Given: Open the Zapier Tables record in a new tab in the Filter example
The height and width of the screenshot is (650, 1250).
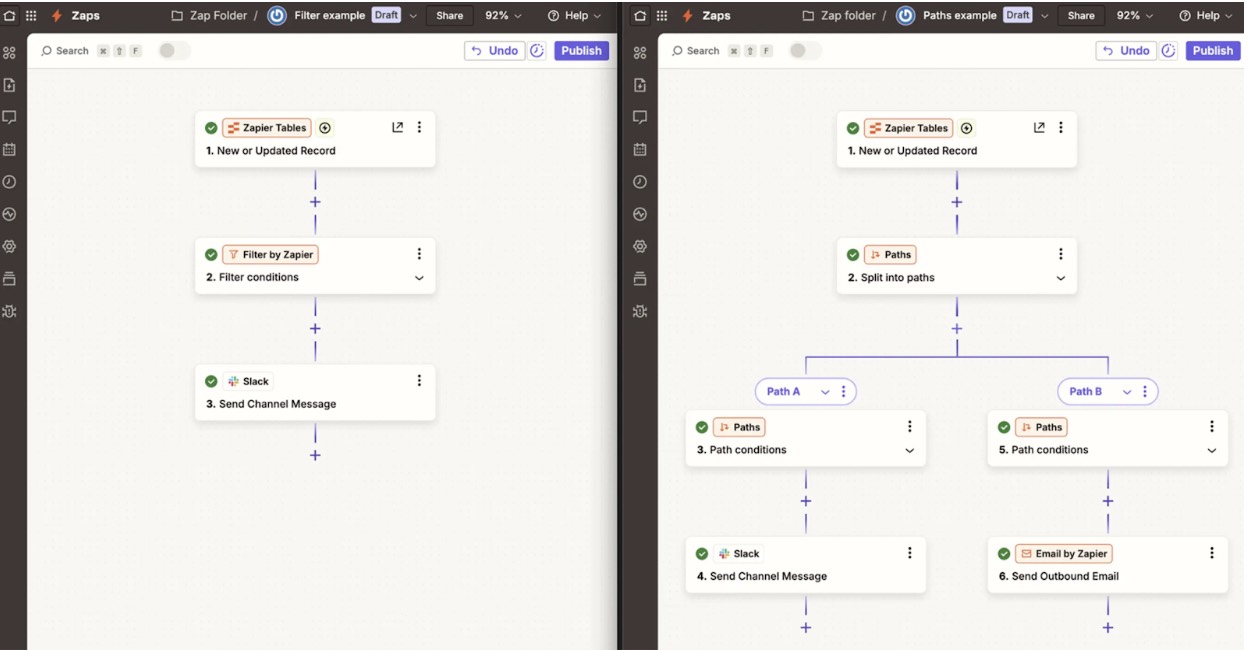Looking at the screenshot, I should pos(397,128).
